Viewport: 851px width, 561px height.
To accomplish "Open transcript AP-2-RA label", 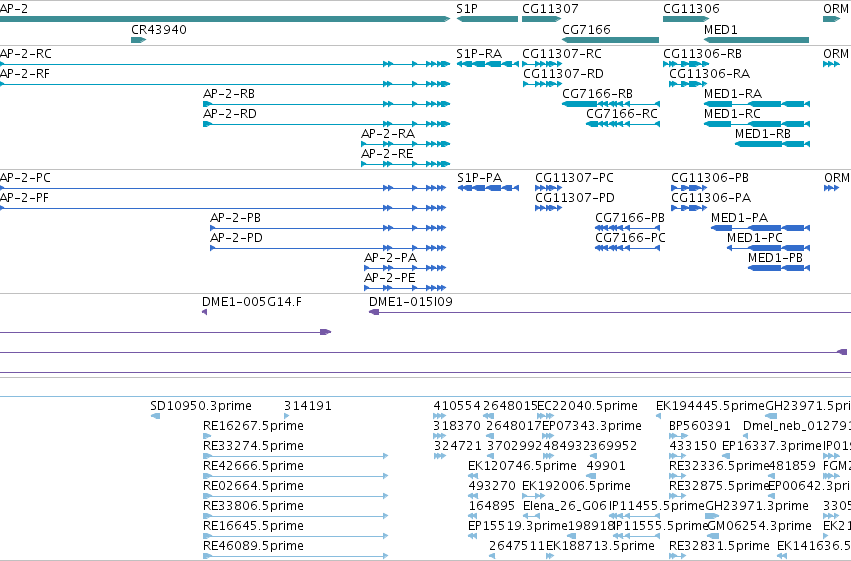I will [388, 134].
